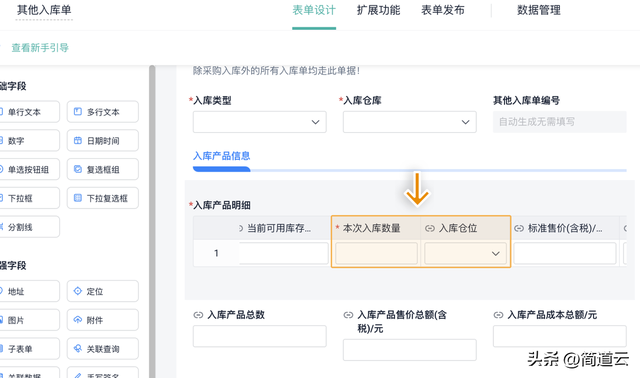Open the 查看新手引导 link
This screenshot has height=378, width=640.
(40, 48)
